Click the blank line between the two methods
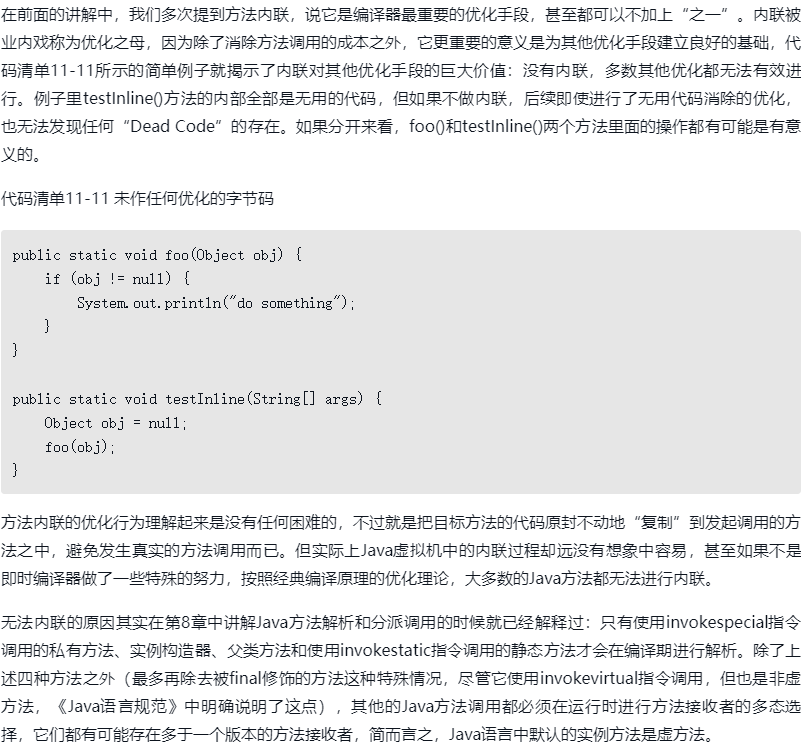Screen dimensions: 805x750 coord(400,374)
